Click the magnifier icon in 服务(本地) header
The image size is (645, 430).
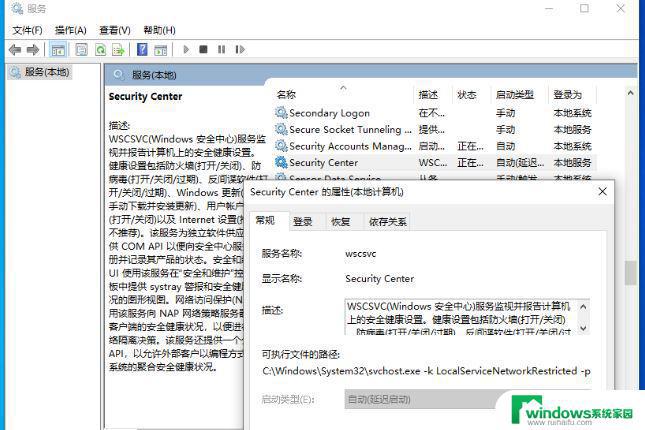click(118, 74)
